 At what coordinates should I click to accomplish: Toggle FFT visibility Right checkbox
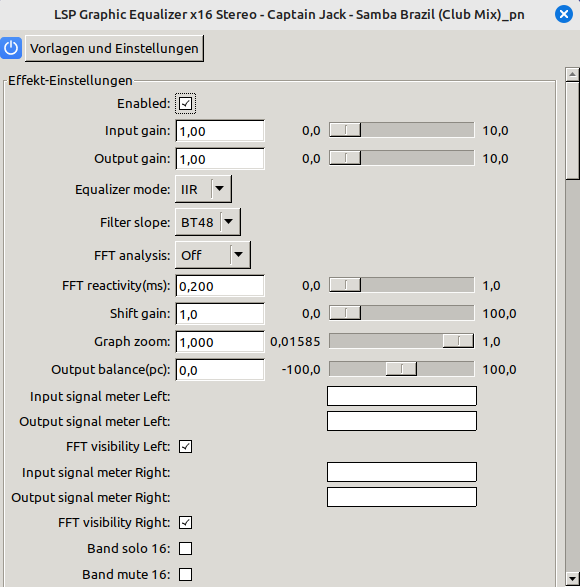(185, 522)
